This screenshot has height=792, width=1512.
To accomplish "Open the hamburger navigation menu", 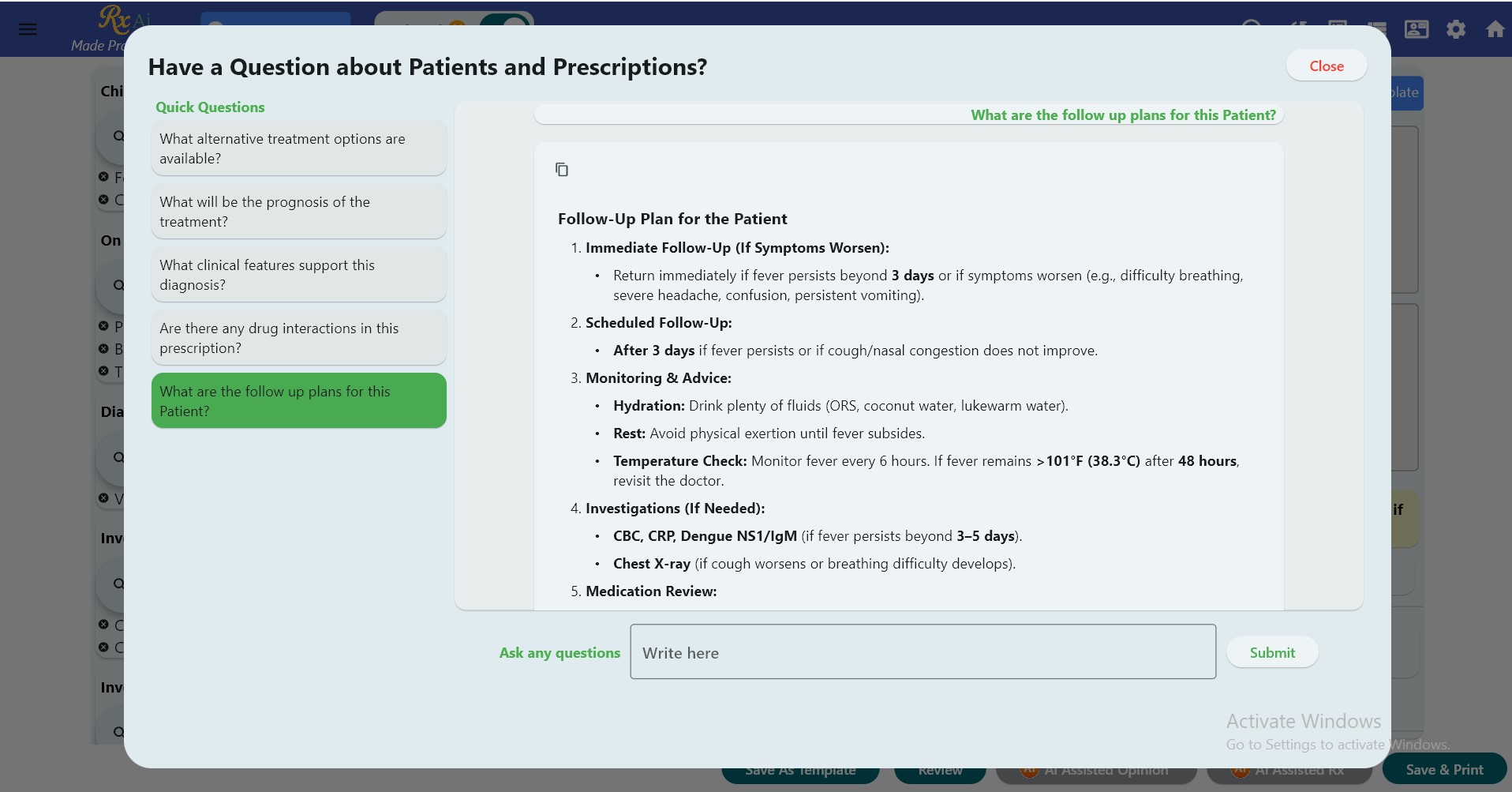I will coord(28,29).
